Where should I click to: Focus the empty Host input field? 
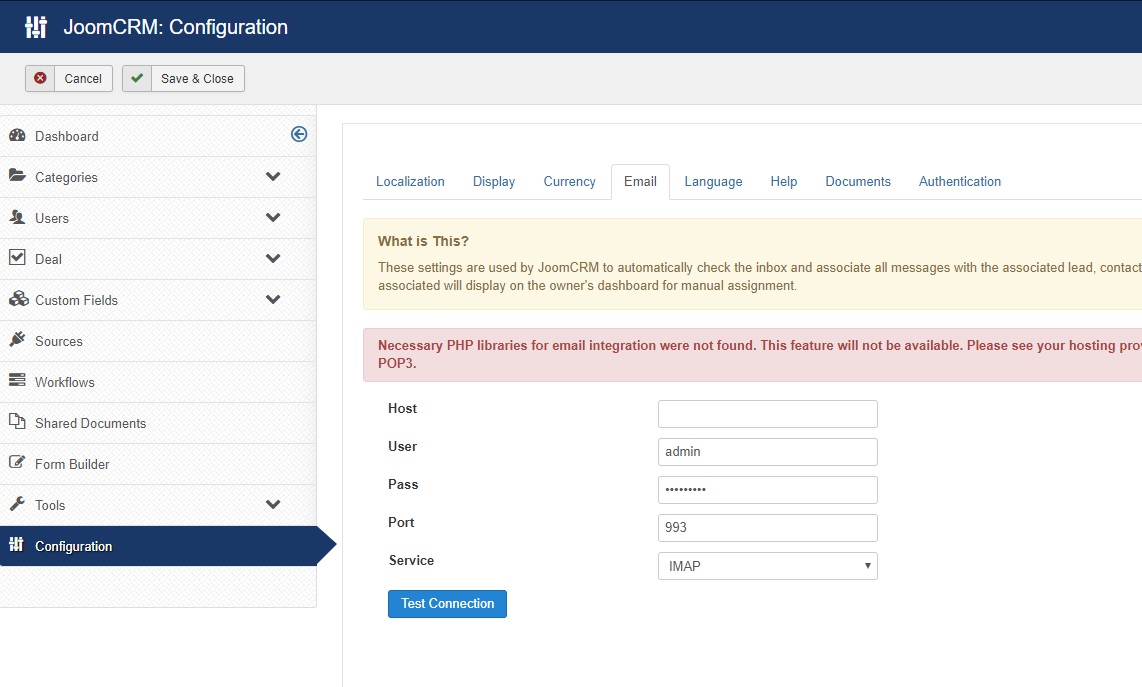tap(768, 414)
